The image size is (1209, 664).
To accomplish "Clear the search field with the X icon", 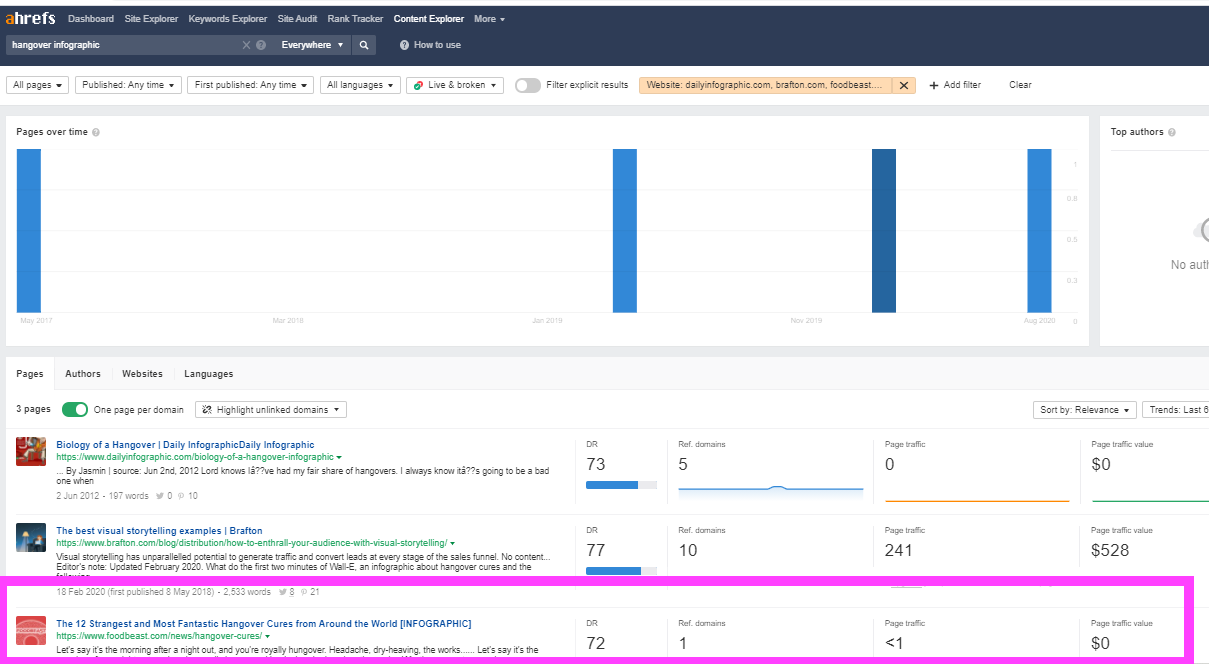I will pos(246,45).
